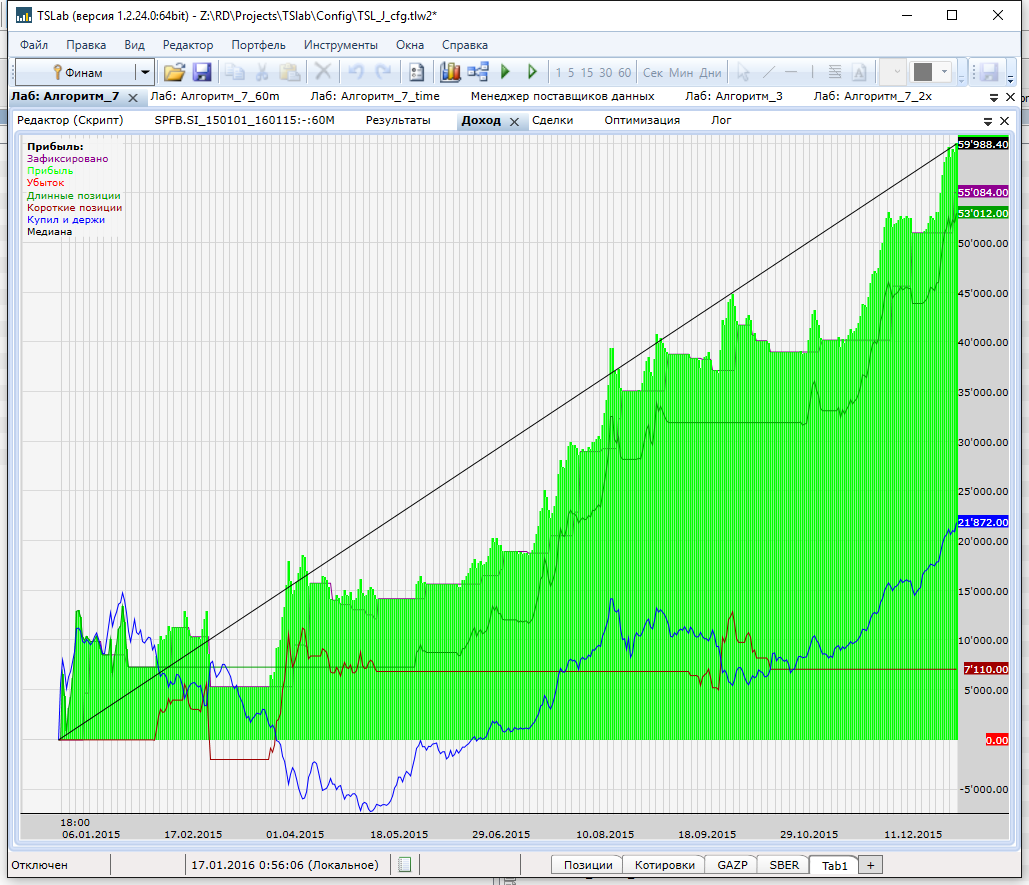Expand the lab tabs overflow list arrow
This screenshot has width=1029, height=885.
pos(995,98)
